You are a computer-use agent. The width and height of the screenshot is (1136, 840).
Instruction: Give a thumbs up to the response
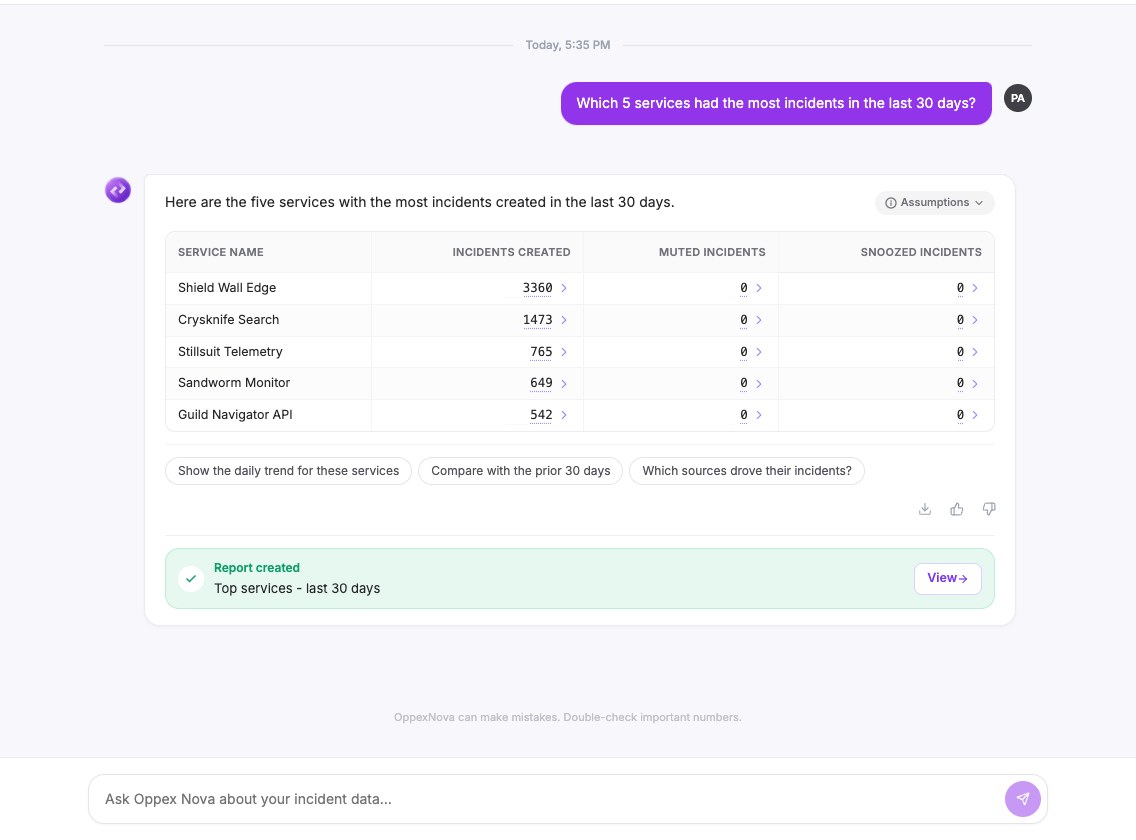[x=956, y=509]
